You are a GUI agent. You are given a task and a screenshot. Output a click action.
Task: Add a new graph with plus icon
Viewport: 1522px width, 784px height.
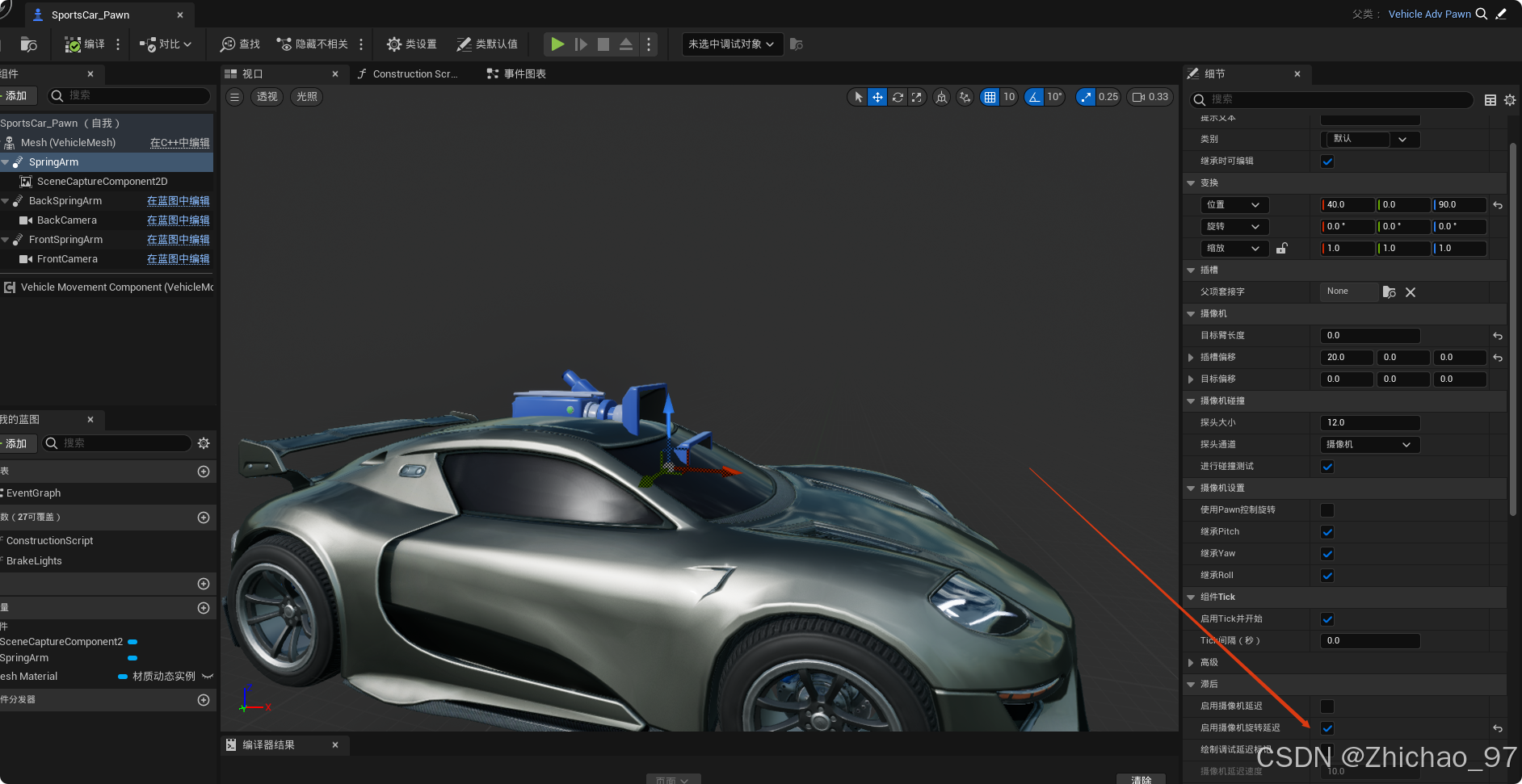click(x=204, y=472)
